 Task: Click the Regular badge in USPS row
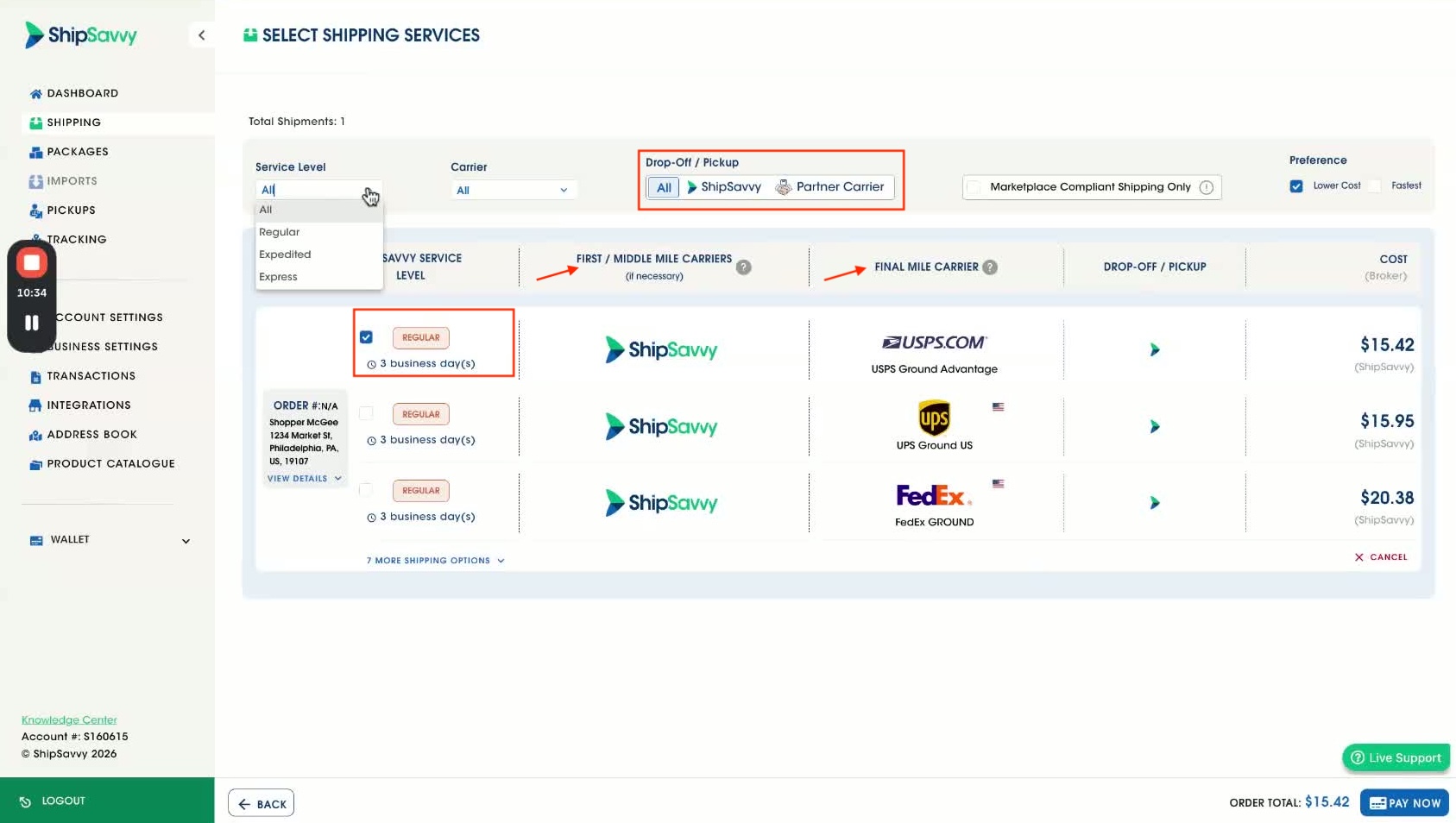click(x=421, y=337)
